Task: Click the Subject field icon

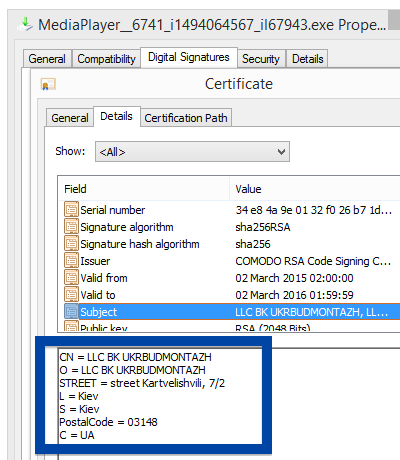Action: coord(71,312)
